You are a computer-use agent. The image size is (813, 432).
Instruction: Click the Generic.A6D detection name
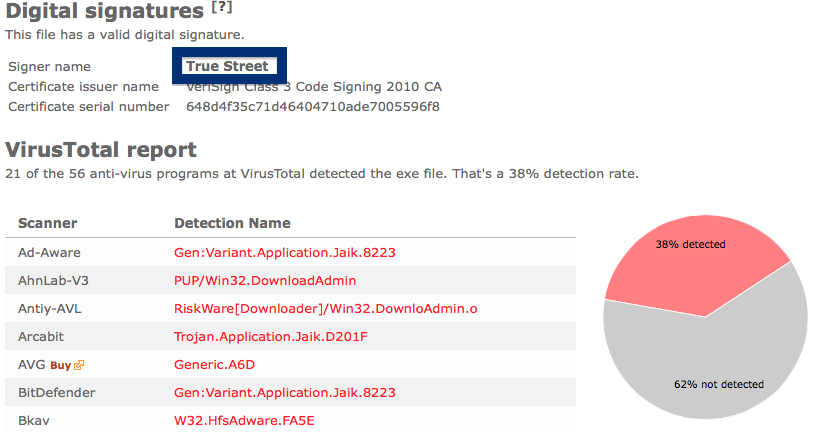(x=215, y=365)
